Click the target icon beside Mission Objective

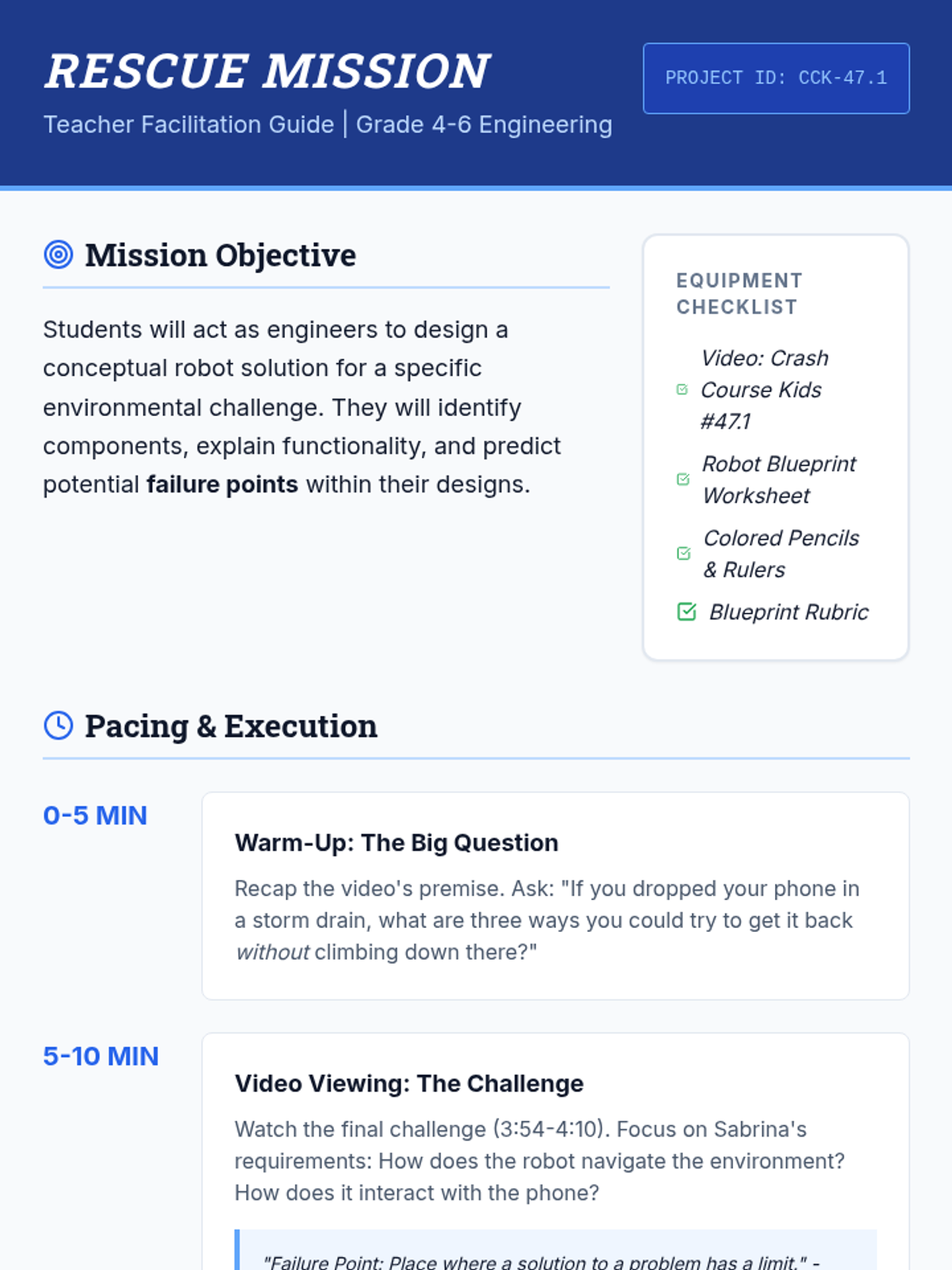coord(58,255)
